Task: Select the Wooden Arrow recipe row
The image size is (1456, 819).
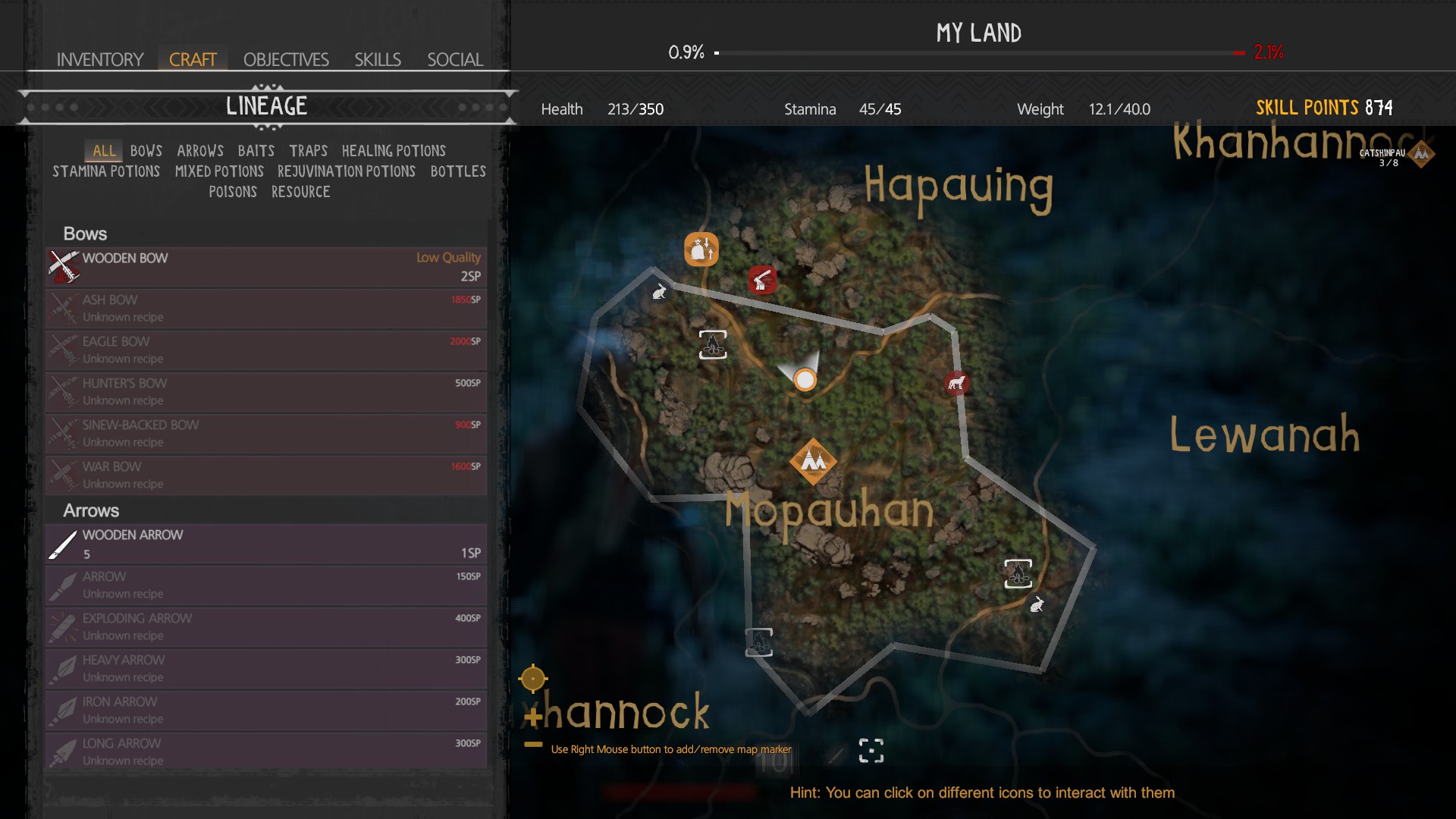Action: click(265, 544)
